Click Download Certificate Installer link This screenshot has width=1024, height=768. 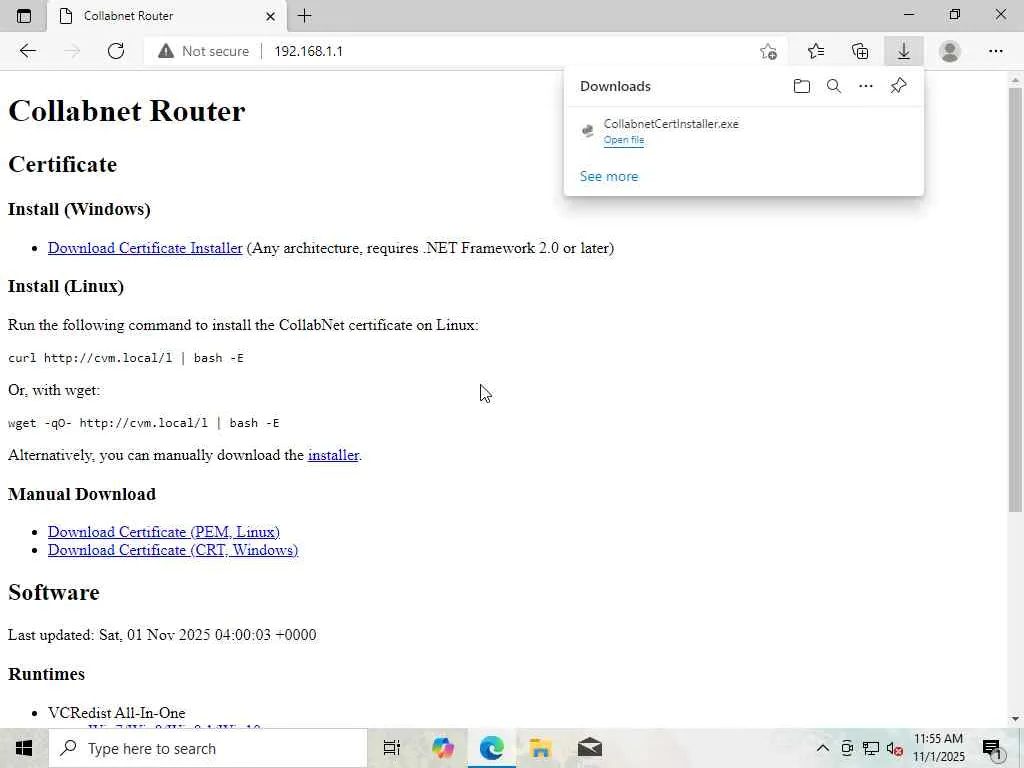pos(145,248)
